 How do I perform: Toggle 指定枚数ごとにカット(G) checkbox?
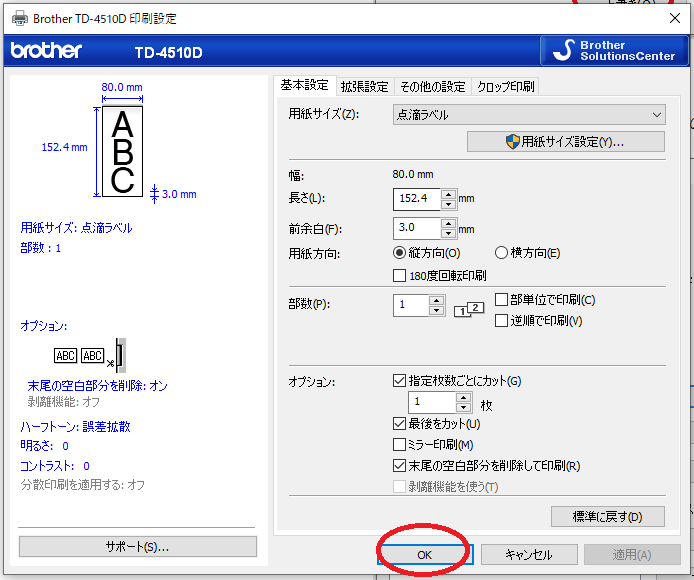[x=457, y=381]
